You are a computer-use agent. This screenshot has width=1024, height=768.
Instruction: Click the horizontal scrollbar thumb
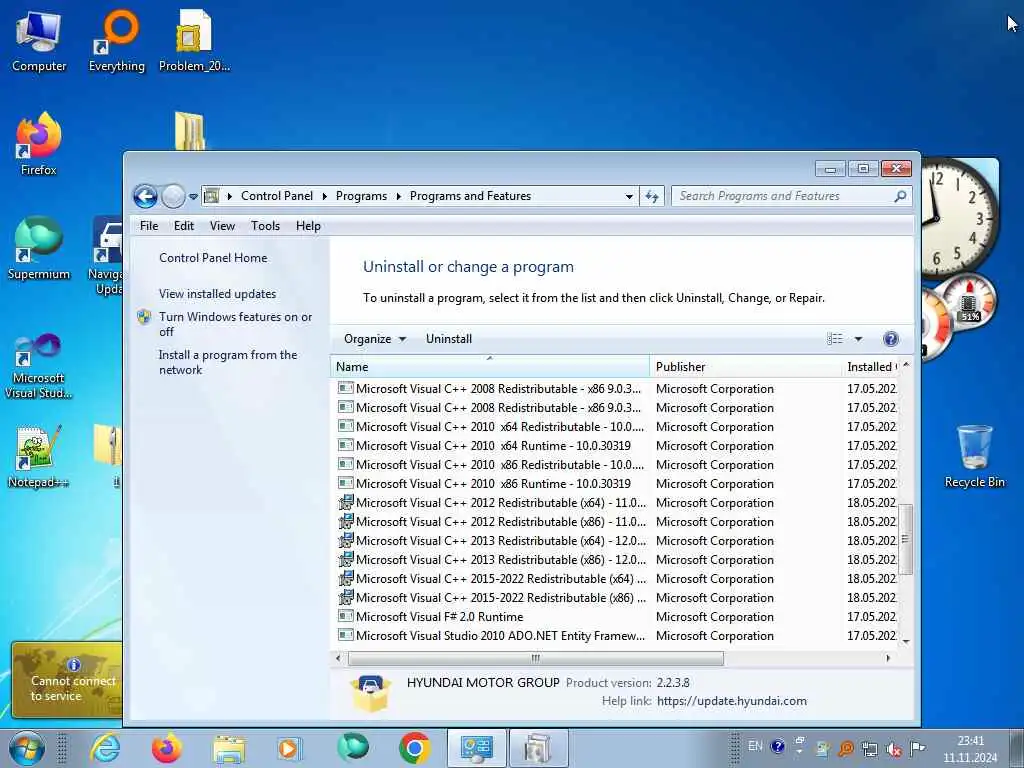click(536, 658)
